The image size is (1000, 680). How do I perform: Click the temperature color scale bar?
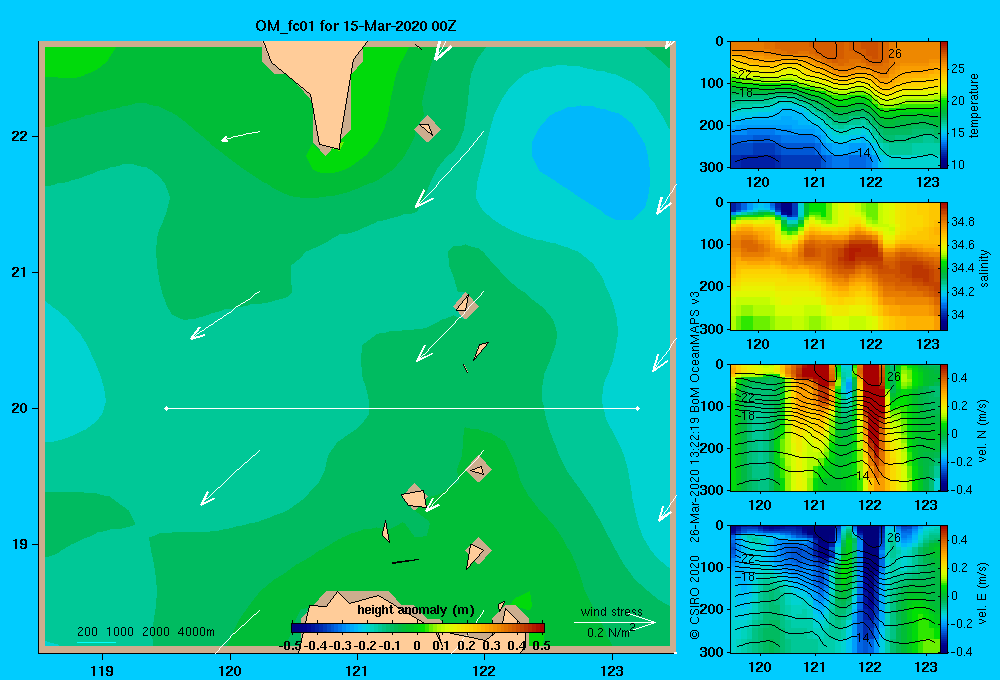(944, 105)
